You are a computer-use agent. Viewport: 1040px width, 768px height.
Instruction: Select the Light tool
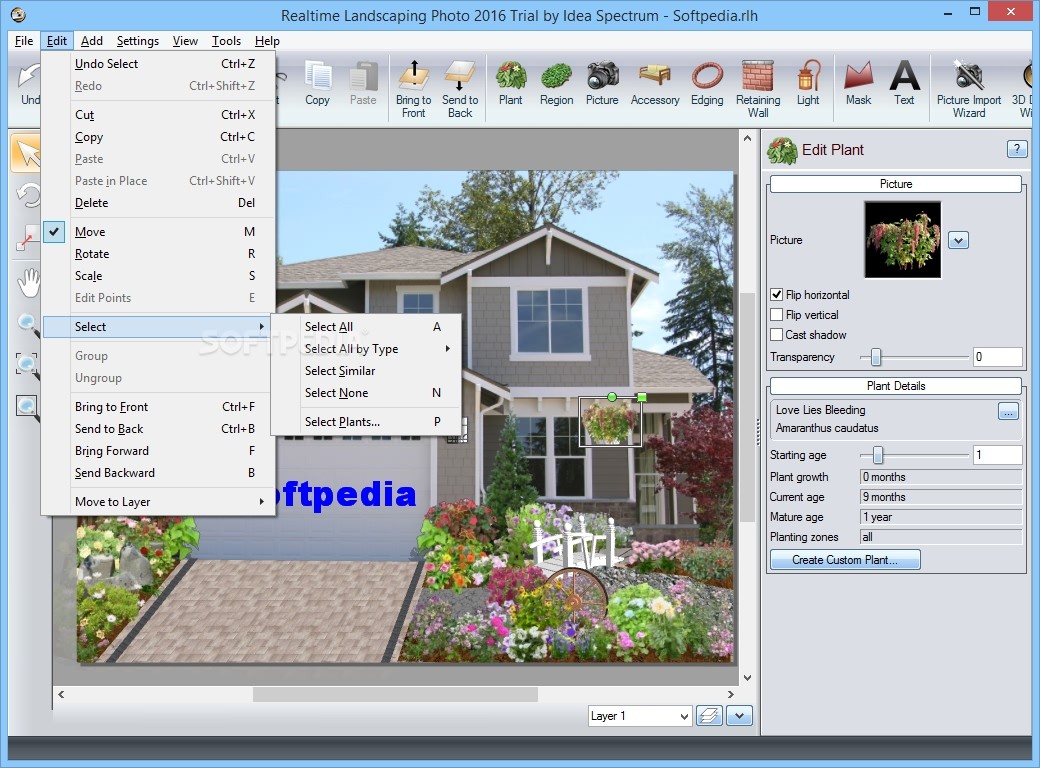point(807,84)
